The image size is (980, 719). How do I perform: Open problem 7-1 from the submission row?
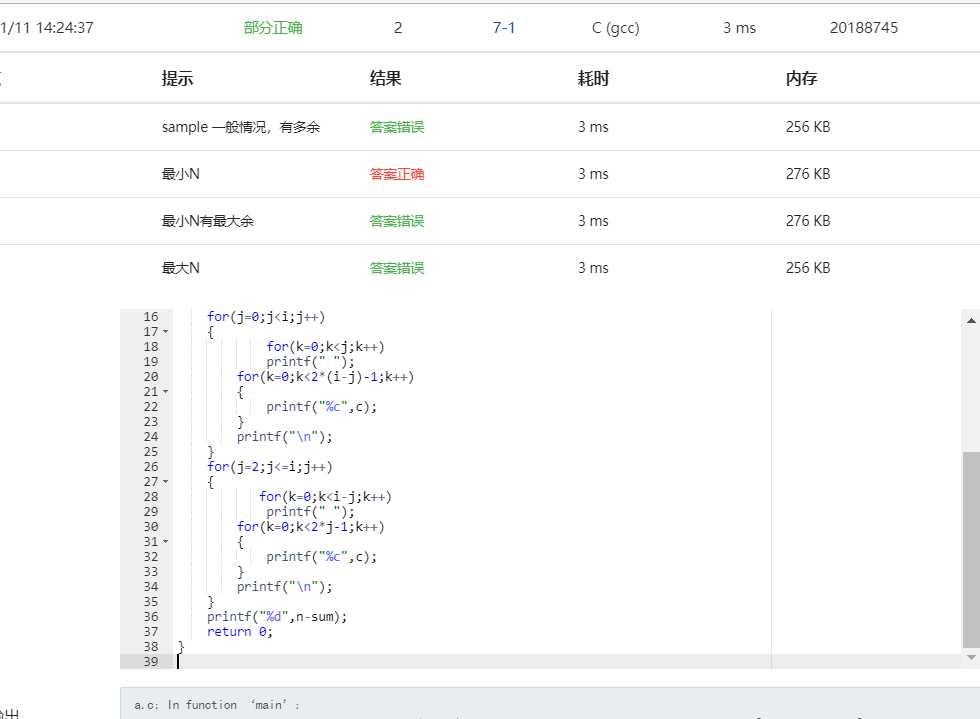point(504,28)
